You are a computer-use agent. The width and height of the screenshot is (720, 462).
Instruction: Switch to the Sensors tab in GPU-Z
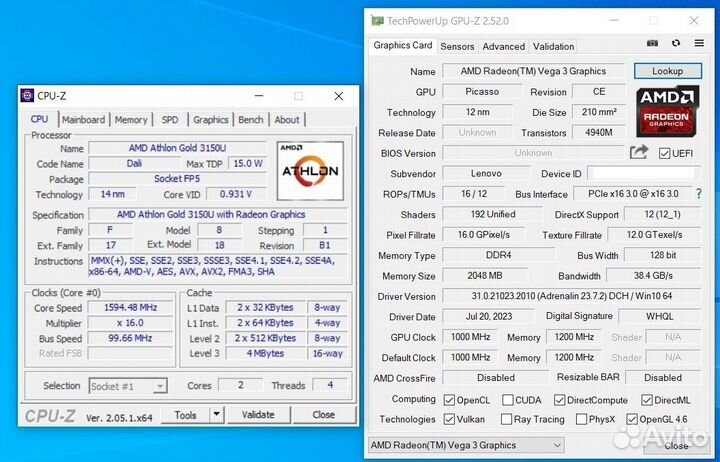[457, 46]
